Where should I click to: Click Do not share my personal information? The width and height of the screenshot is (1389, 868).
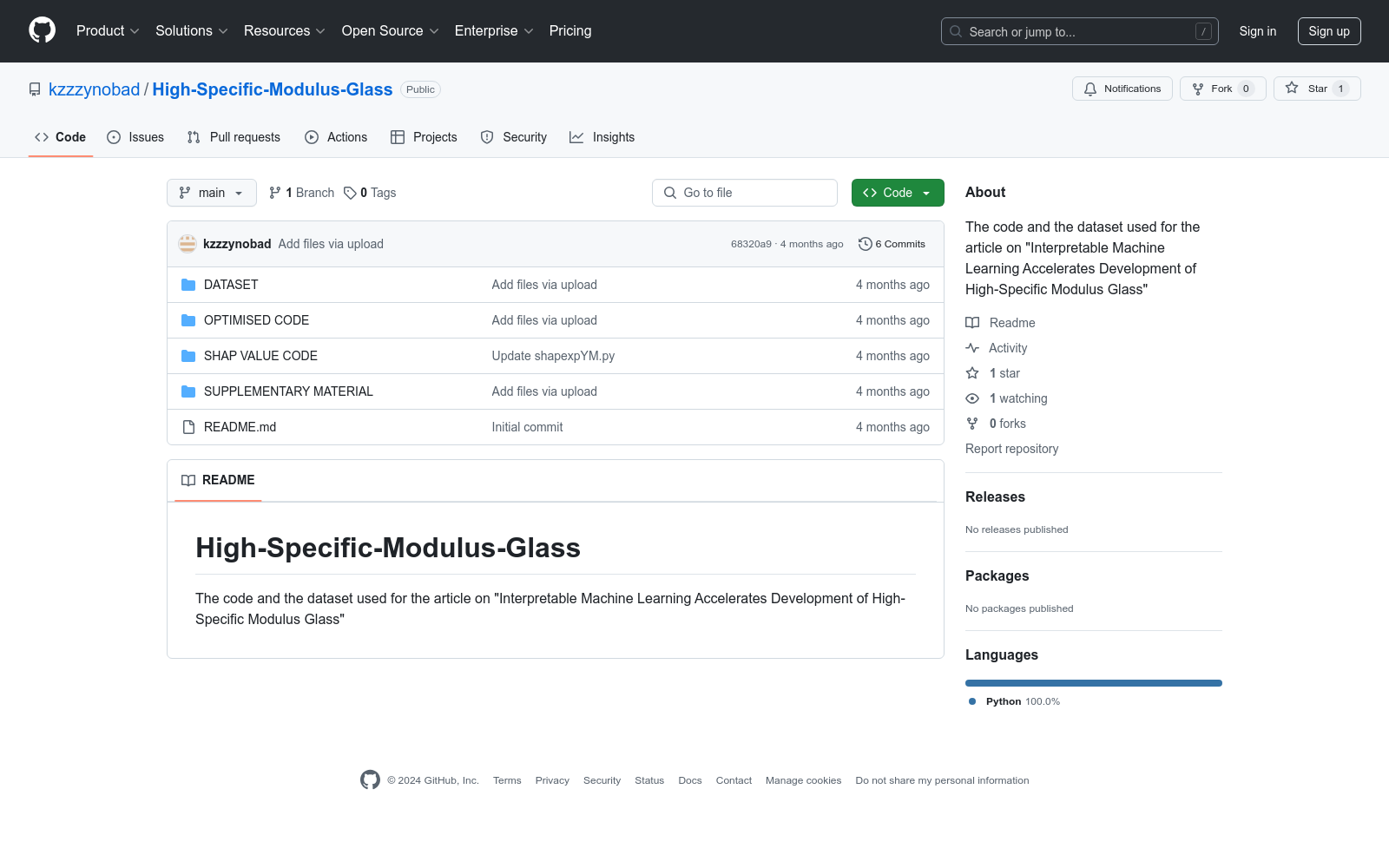pos(942,780)
